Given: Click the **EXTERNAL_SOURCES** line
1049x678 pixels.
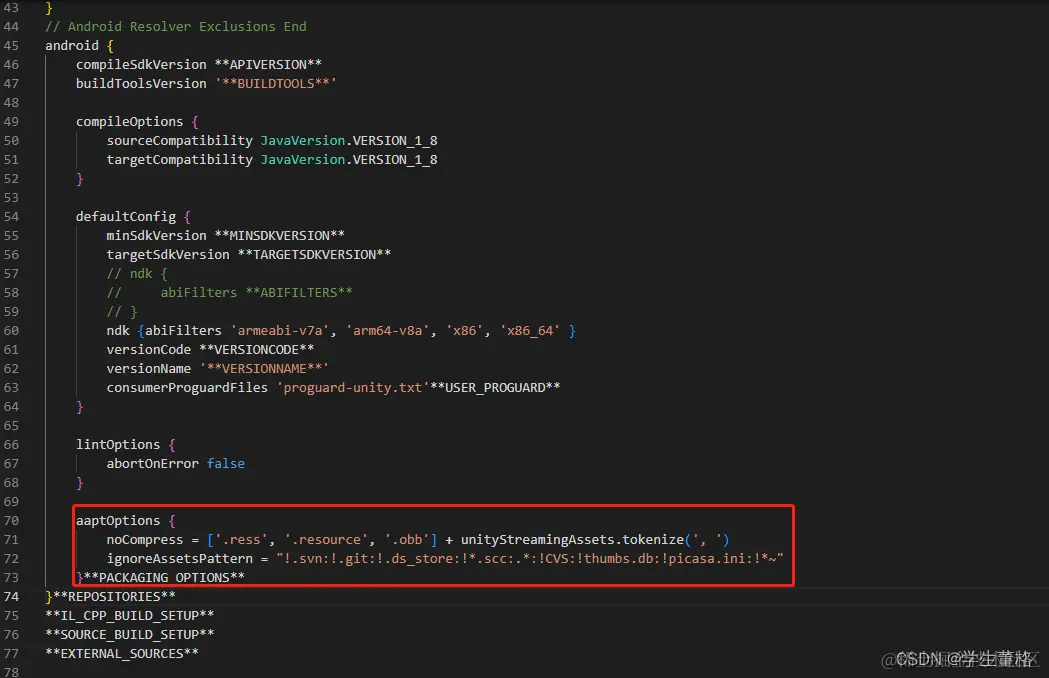Looking at the screenshot, I should click(x=122, y=653).
